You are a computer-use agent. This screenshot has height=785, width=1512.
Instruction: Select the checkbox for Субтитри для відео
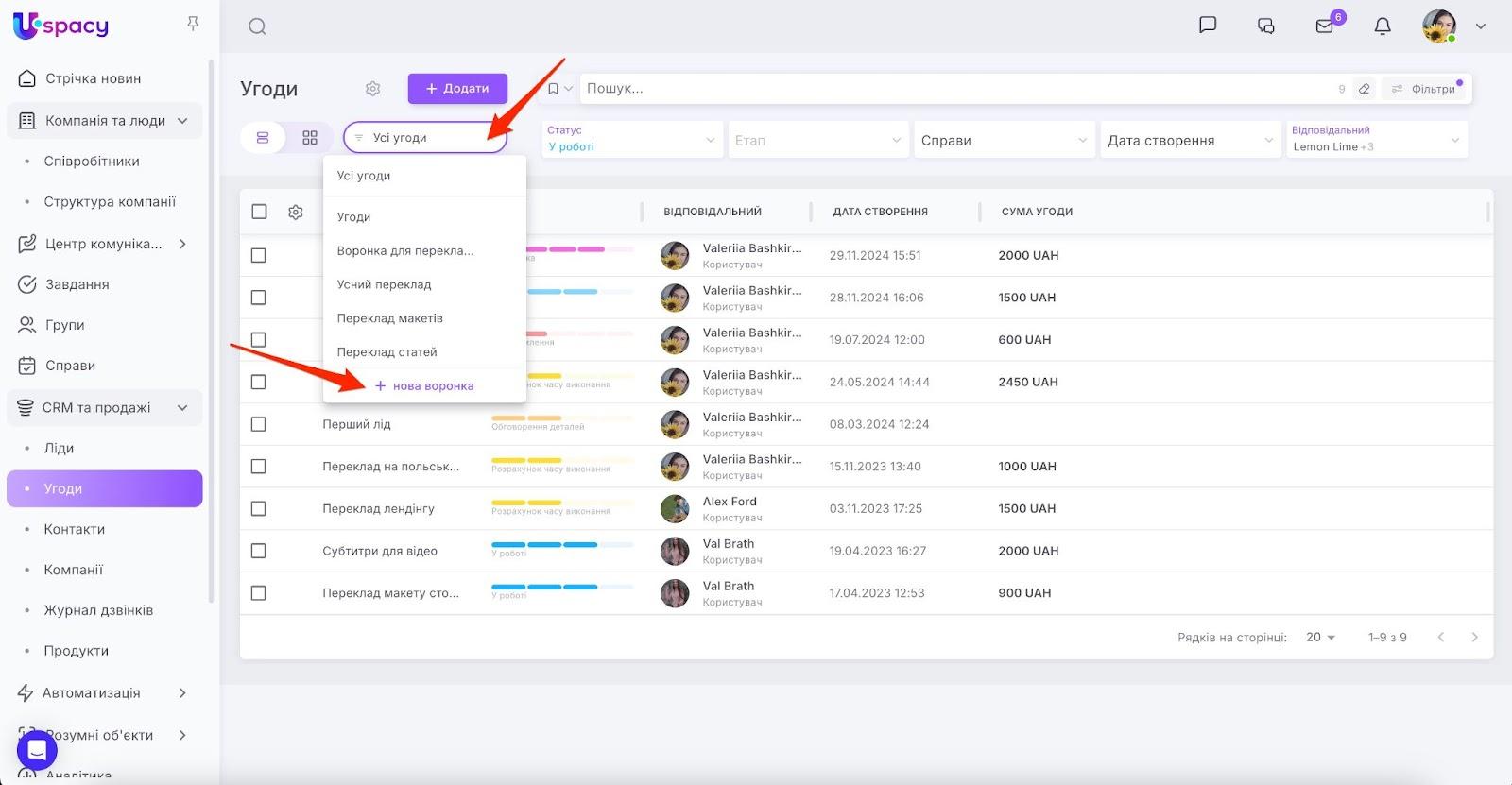(258, 551)
